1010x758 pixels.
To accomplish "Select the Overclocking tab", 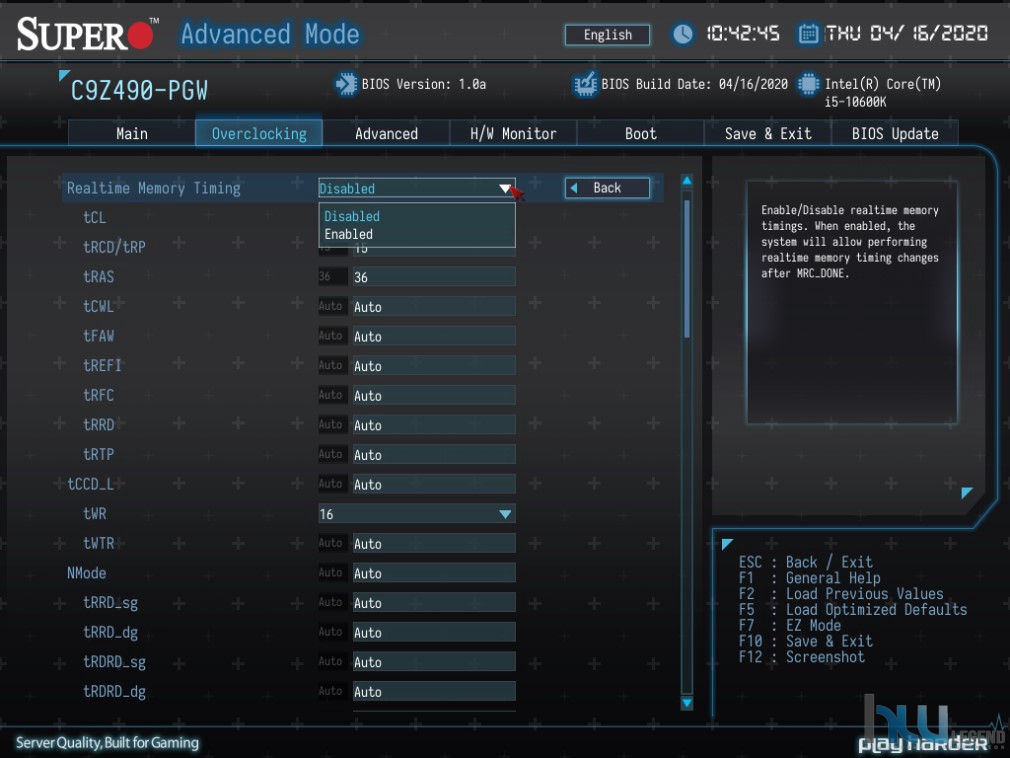I will coord(259,133).
